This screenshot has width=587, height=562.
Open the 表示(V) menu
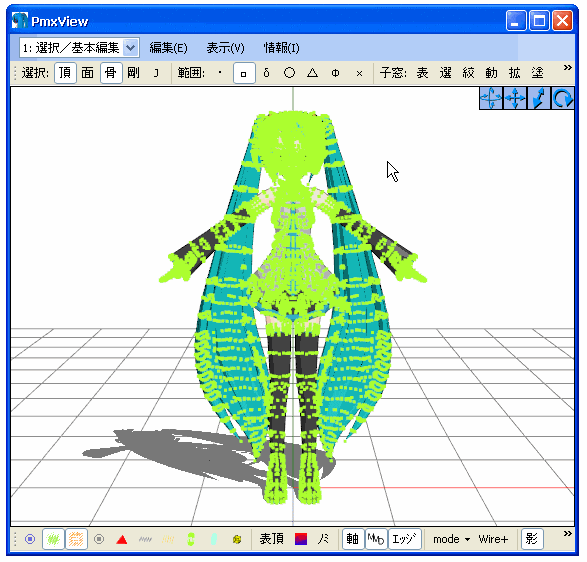(x=225, y=48)
